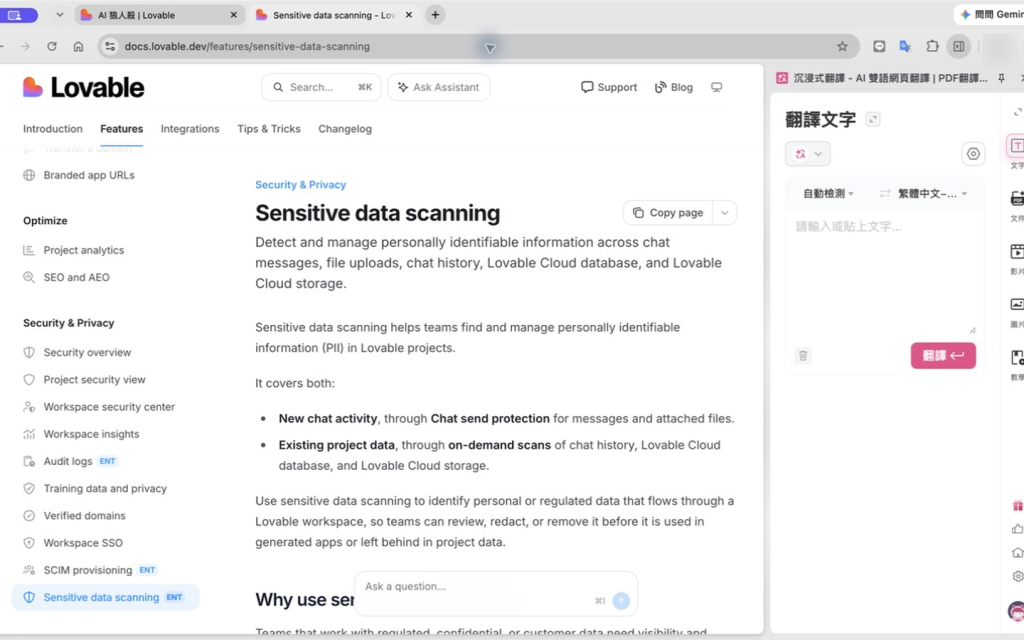Image resolution: width=1024 pixels, height=640 pixels.
Task: Open the tab search chevron in tab strip
Action: 59,14
